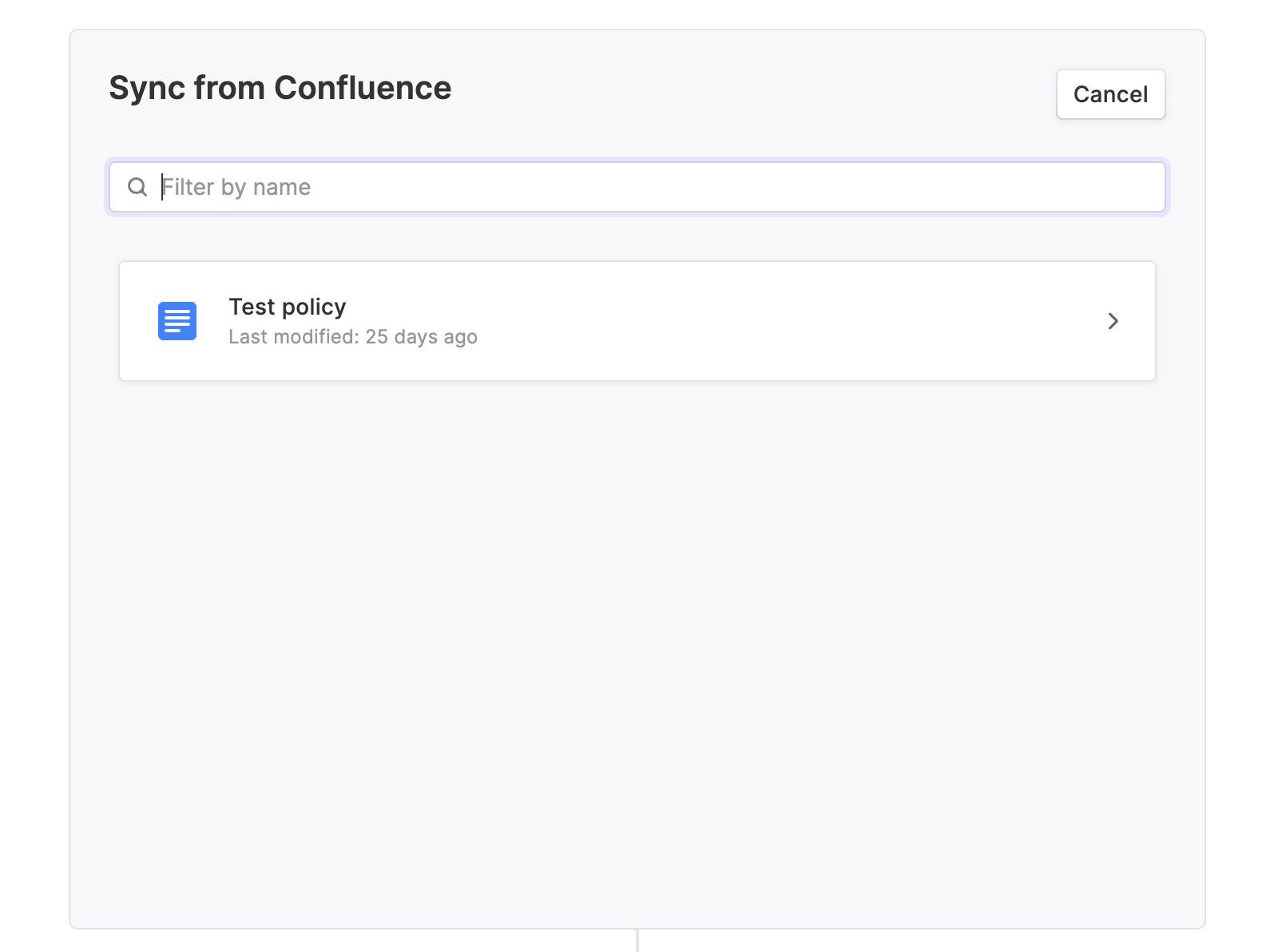The image size is (1270, 952).
Task: Select the Test policy title text
Action: click(x=288, y=307)
